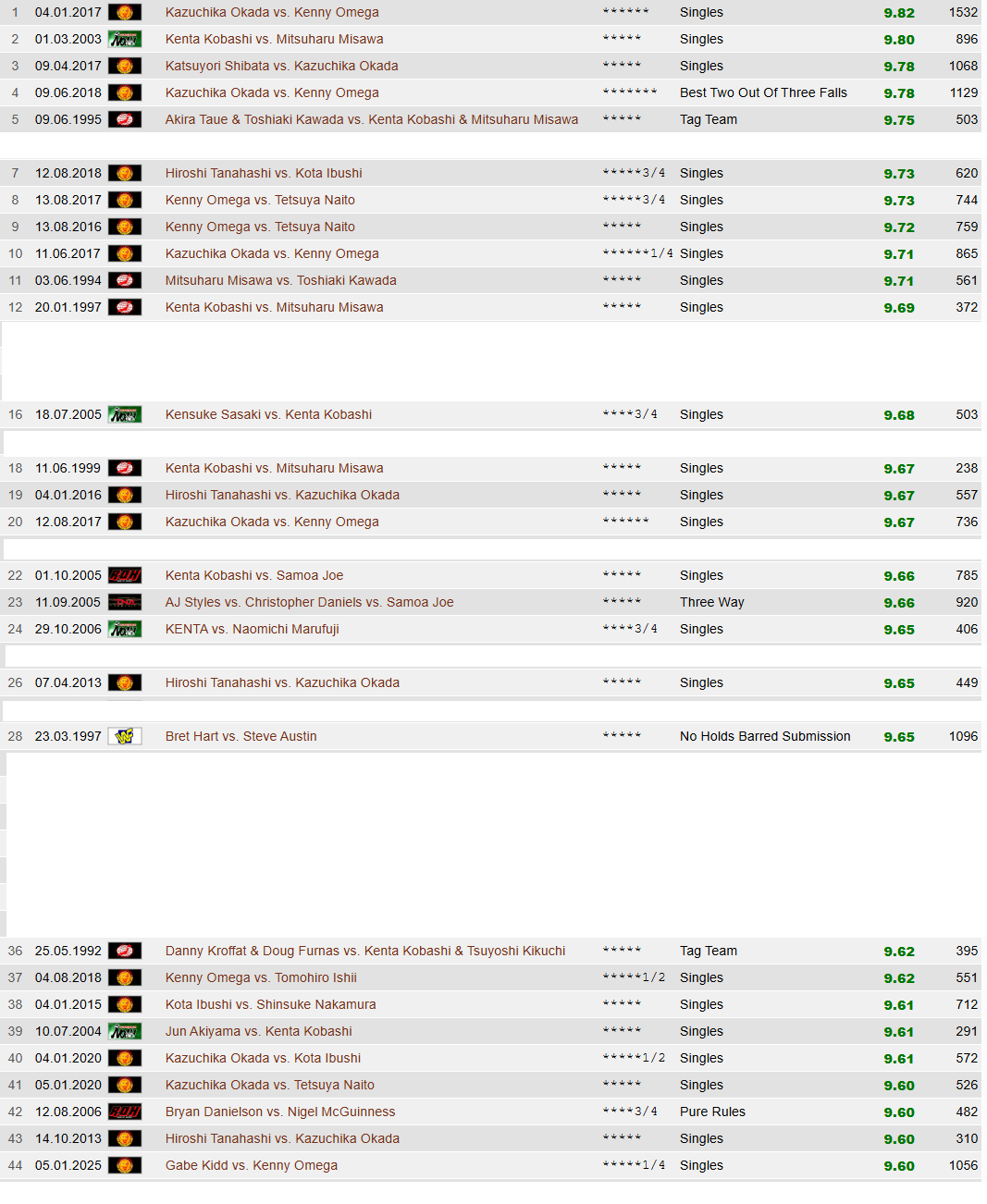Open Kenny Omega vs. Tetsuya Naito from 13.08.2016
Screen dimensions: 987x1204
[260, 227]
